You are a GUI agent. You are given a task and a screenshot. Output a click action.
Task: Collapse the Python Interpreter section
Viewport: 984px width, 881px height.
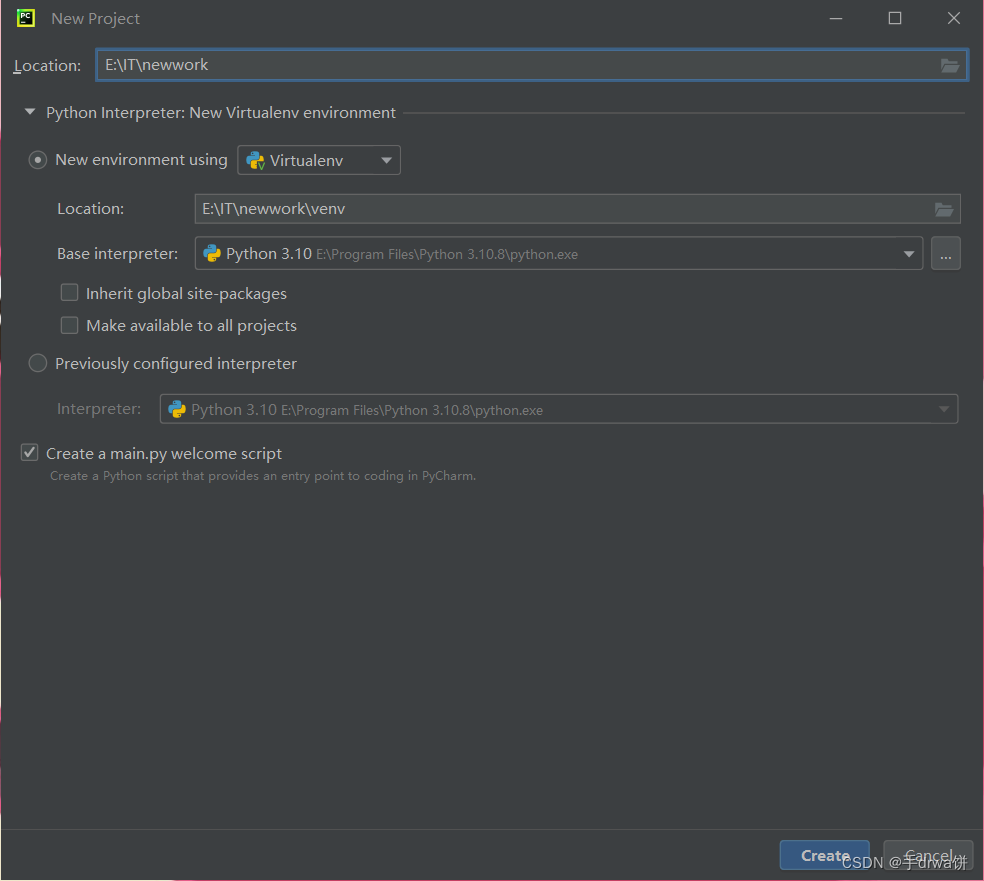coord(29,112)
